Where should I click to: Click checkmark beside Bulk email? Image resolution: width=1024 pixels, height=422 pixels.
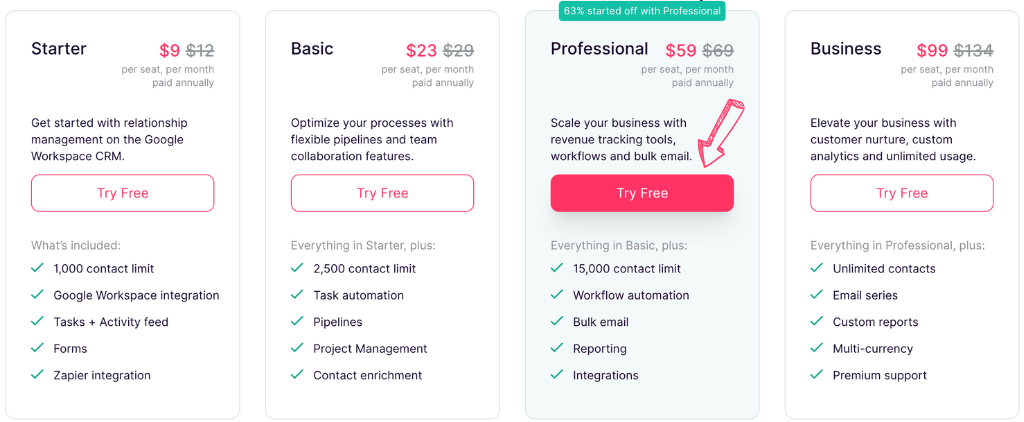(557, 321)
